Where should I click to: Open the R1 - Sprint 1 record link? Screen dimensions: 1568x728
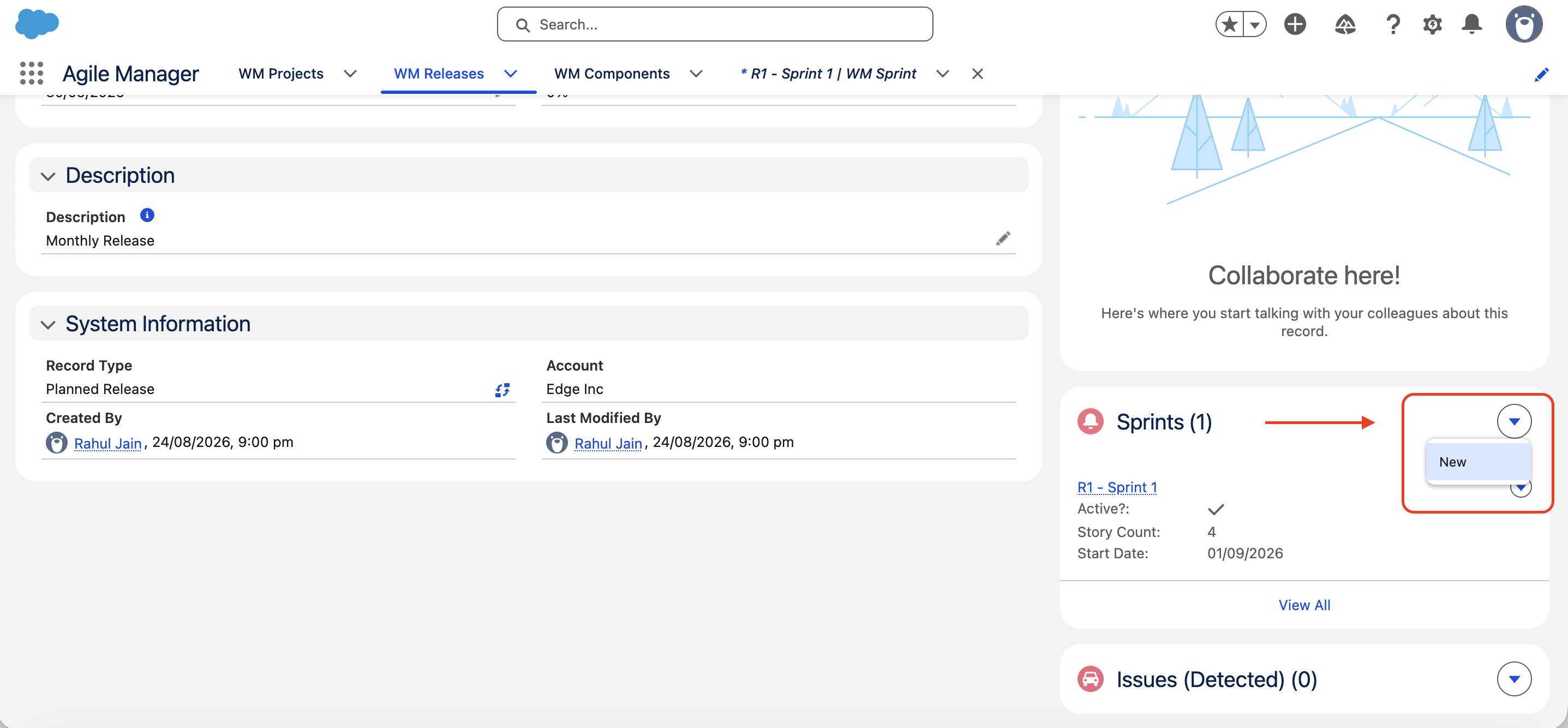point(1117,487)
